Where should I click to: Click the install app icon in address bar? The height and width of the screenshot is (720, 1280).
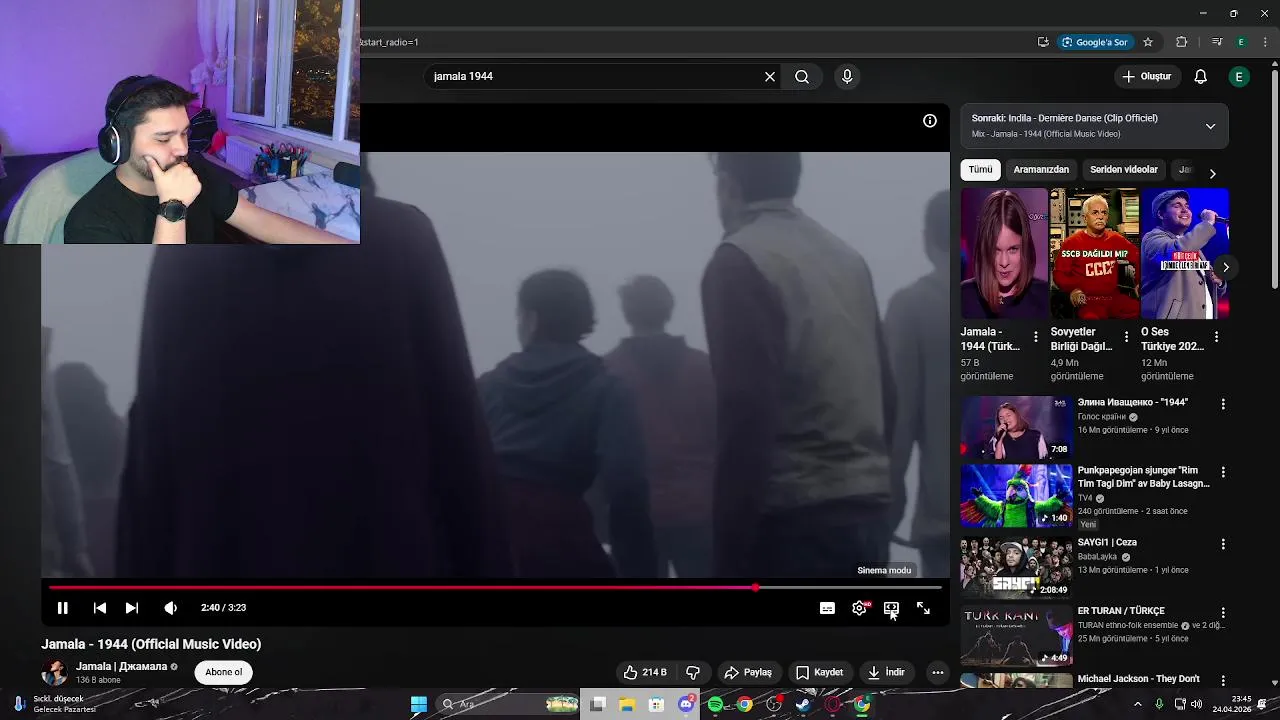pos(1043,42)
